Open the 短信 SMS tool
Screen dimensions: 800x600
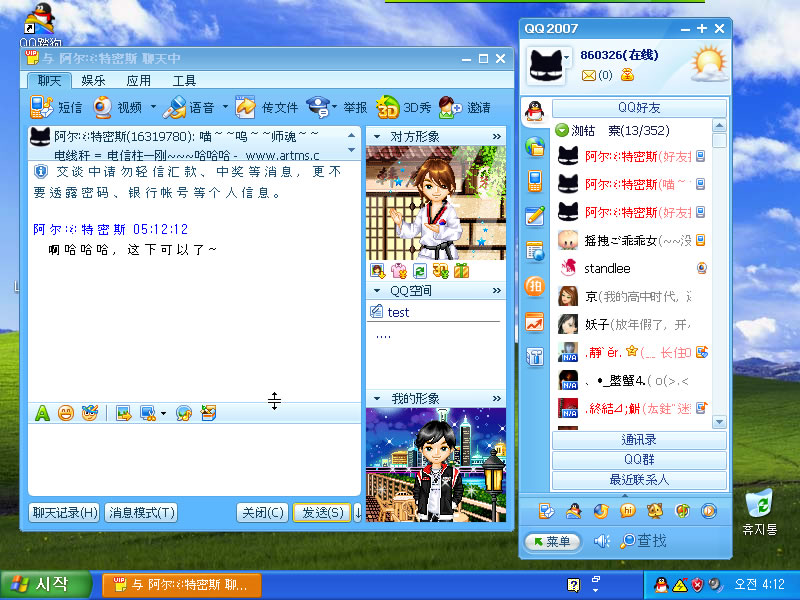(x=56, y=108)
